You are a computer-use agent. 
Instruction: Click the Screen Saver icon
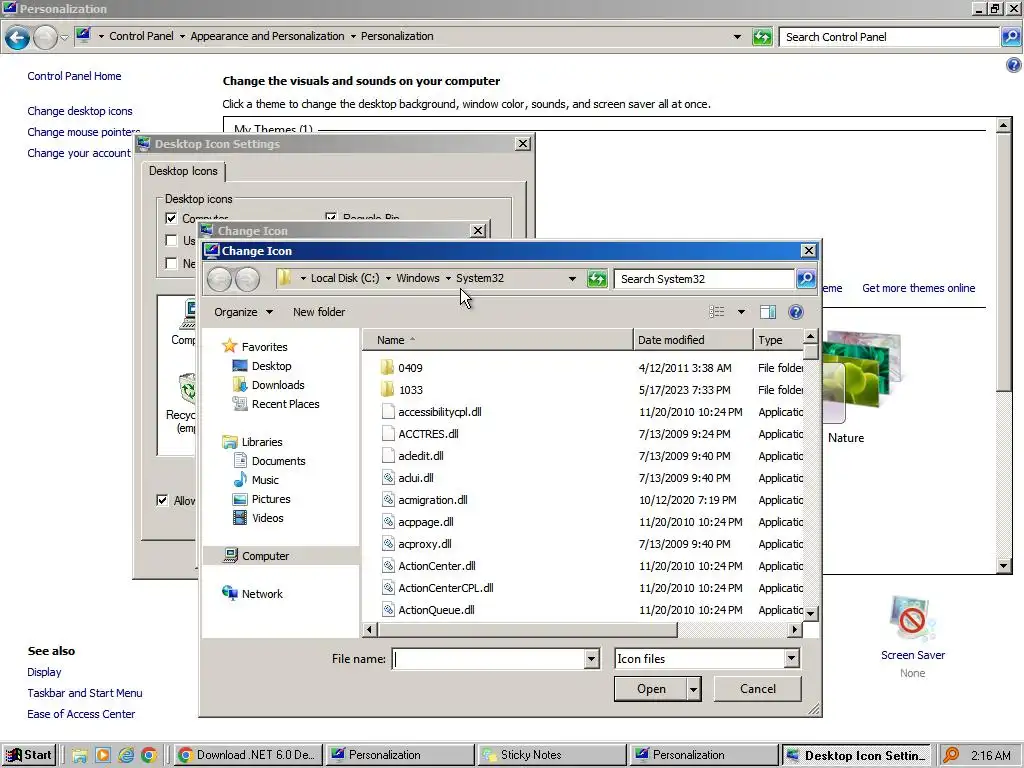[x=912, y=619]
